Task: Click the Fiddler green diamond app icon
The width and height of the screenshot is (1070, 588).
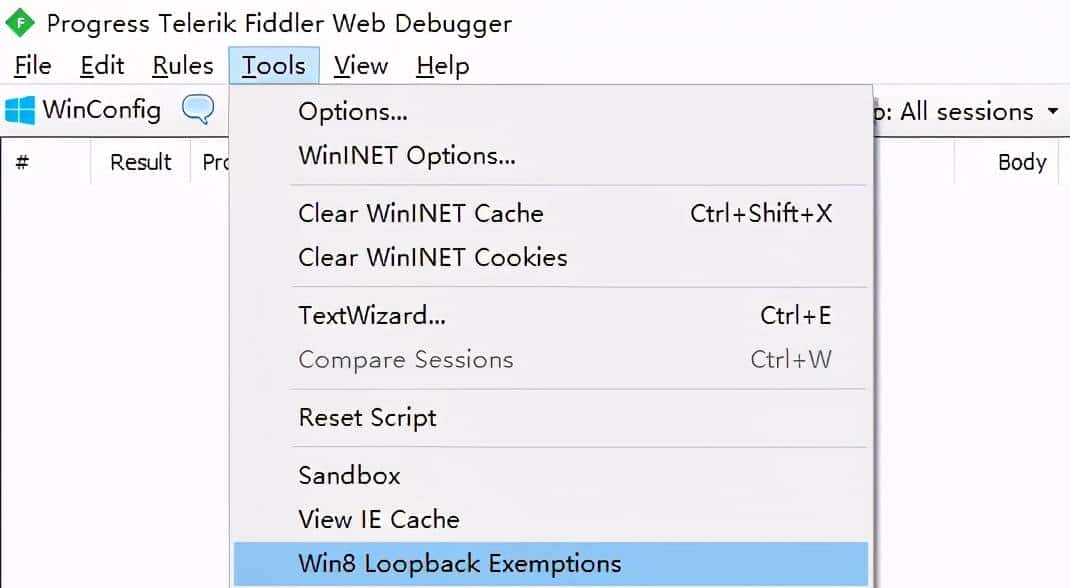Action: pyautogui.click(x=20, y=22)
